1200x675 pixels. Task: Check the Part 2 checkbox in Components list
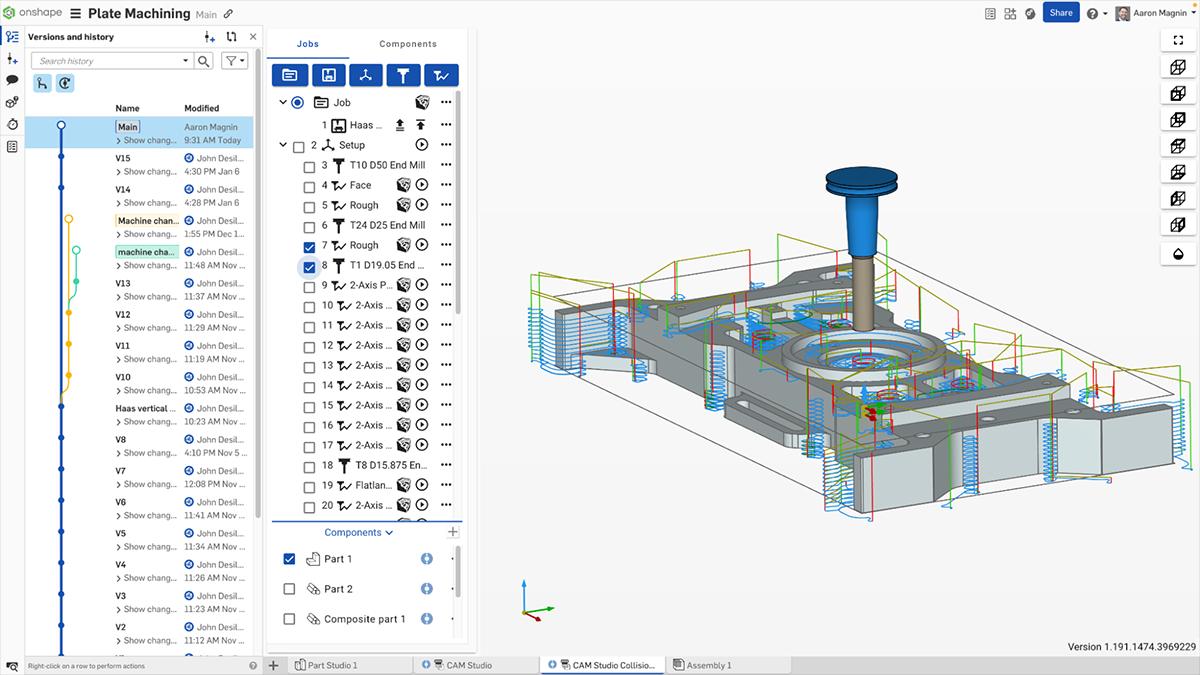click(x=289, y=589)
